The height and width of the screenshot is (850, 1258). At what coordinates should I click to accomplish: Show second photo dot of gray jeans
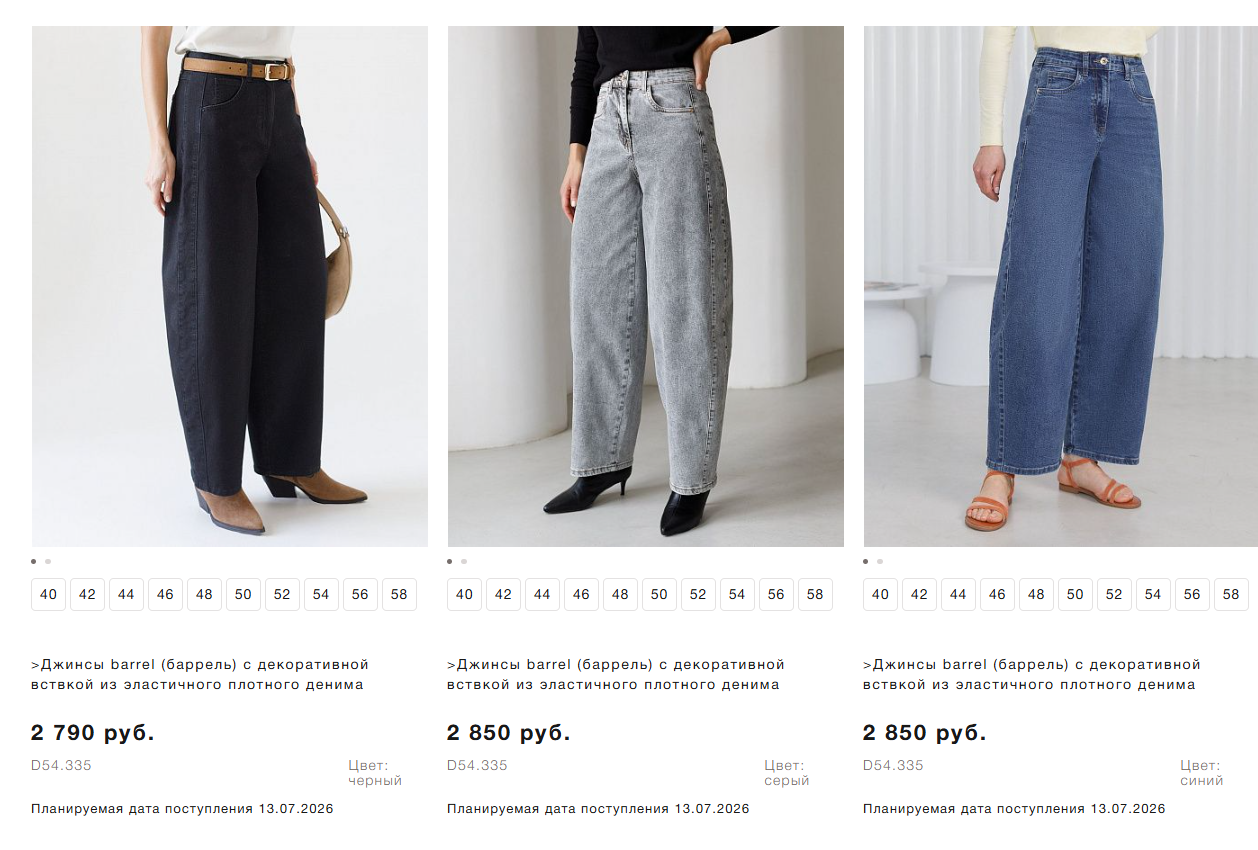pos(464,562)
